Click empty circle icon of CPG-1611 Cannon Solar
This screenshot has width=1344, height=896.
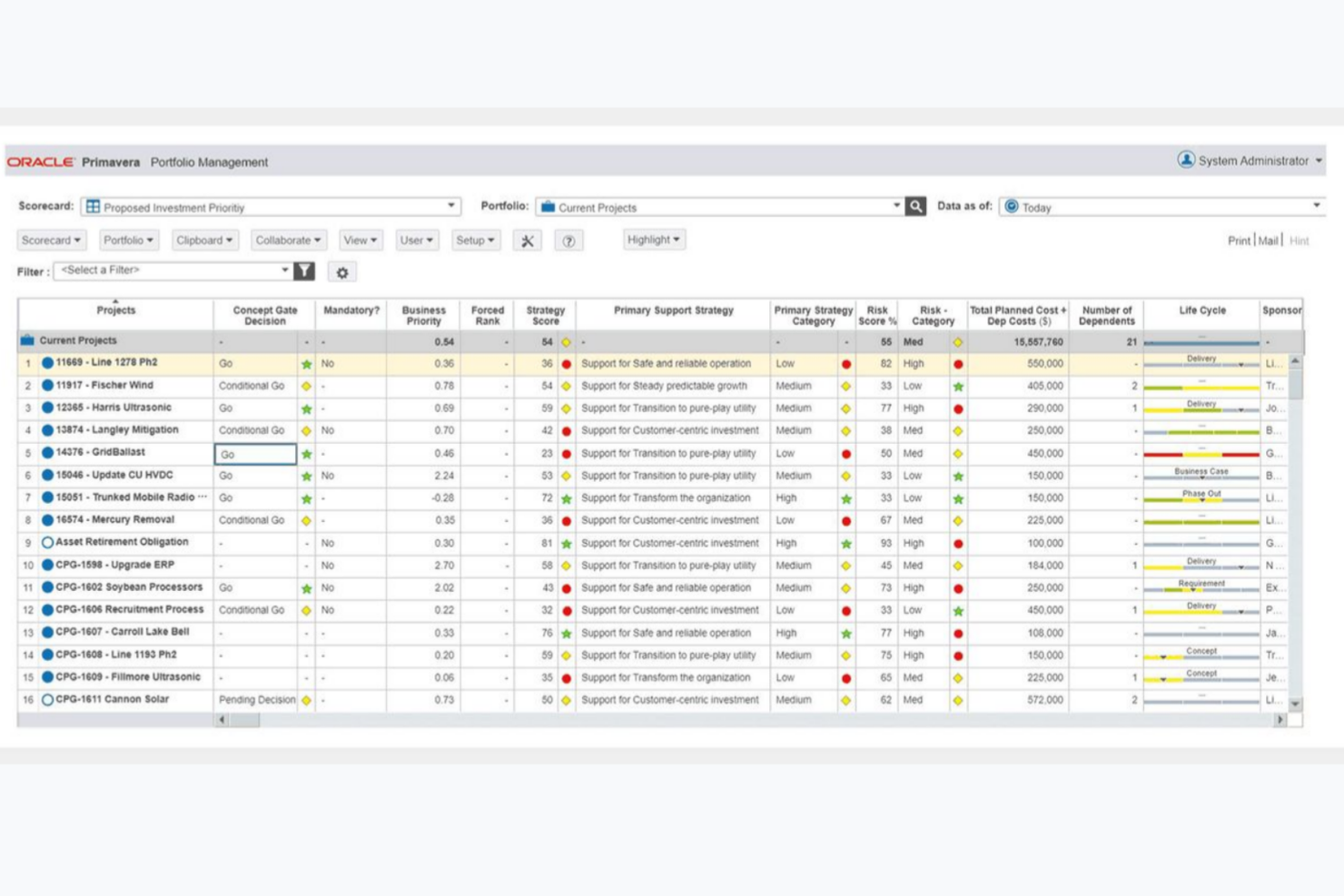click(47, 700)
